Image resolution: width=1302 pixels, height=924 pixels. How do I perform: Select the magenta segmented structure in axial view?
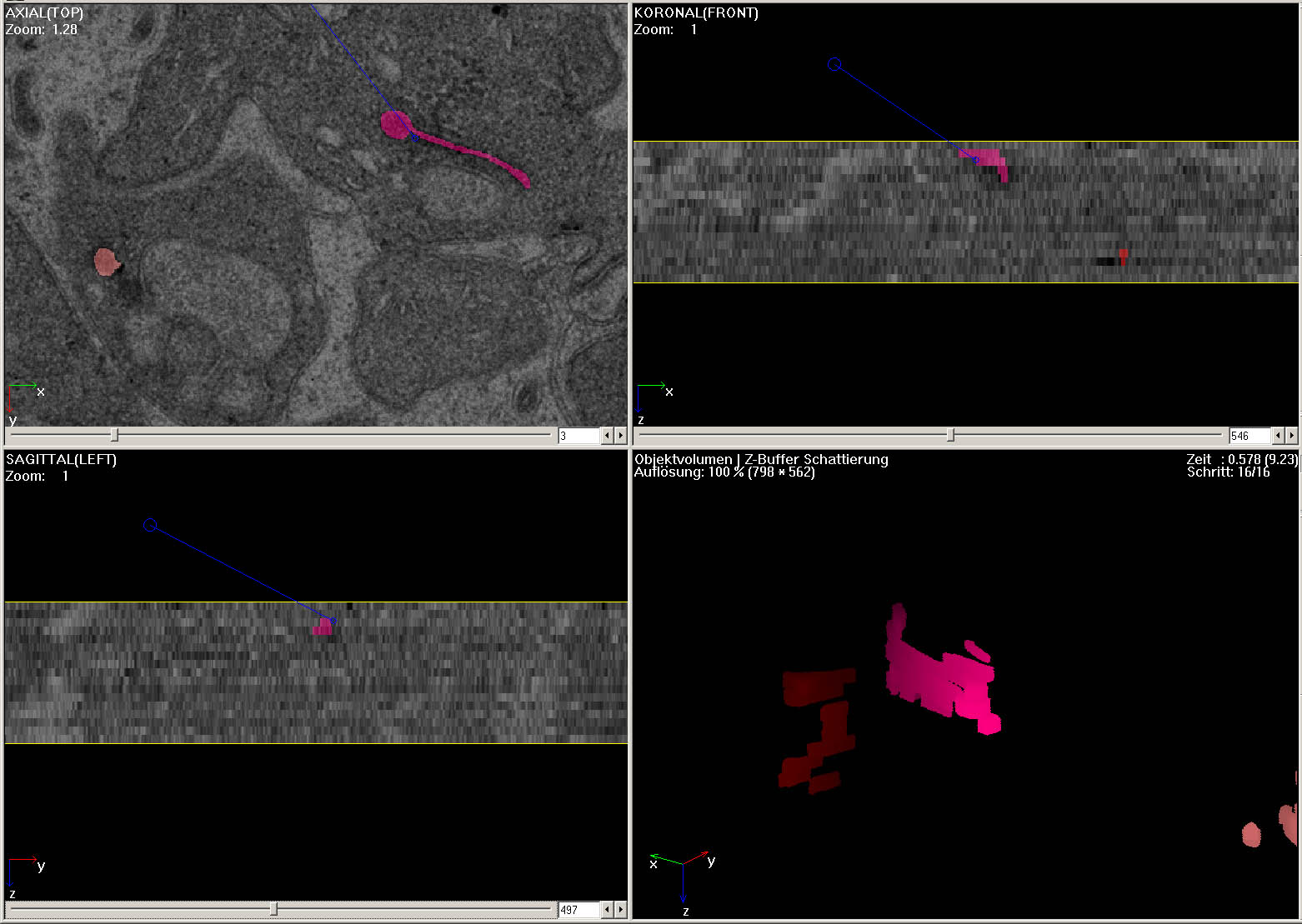[395, 125]
